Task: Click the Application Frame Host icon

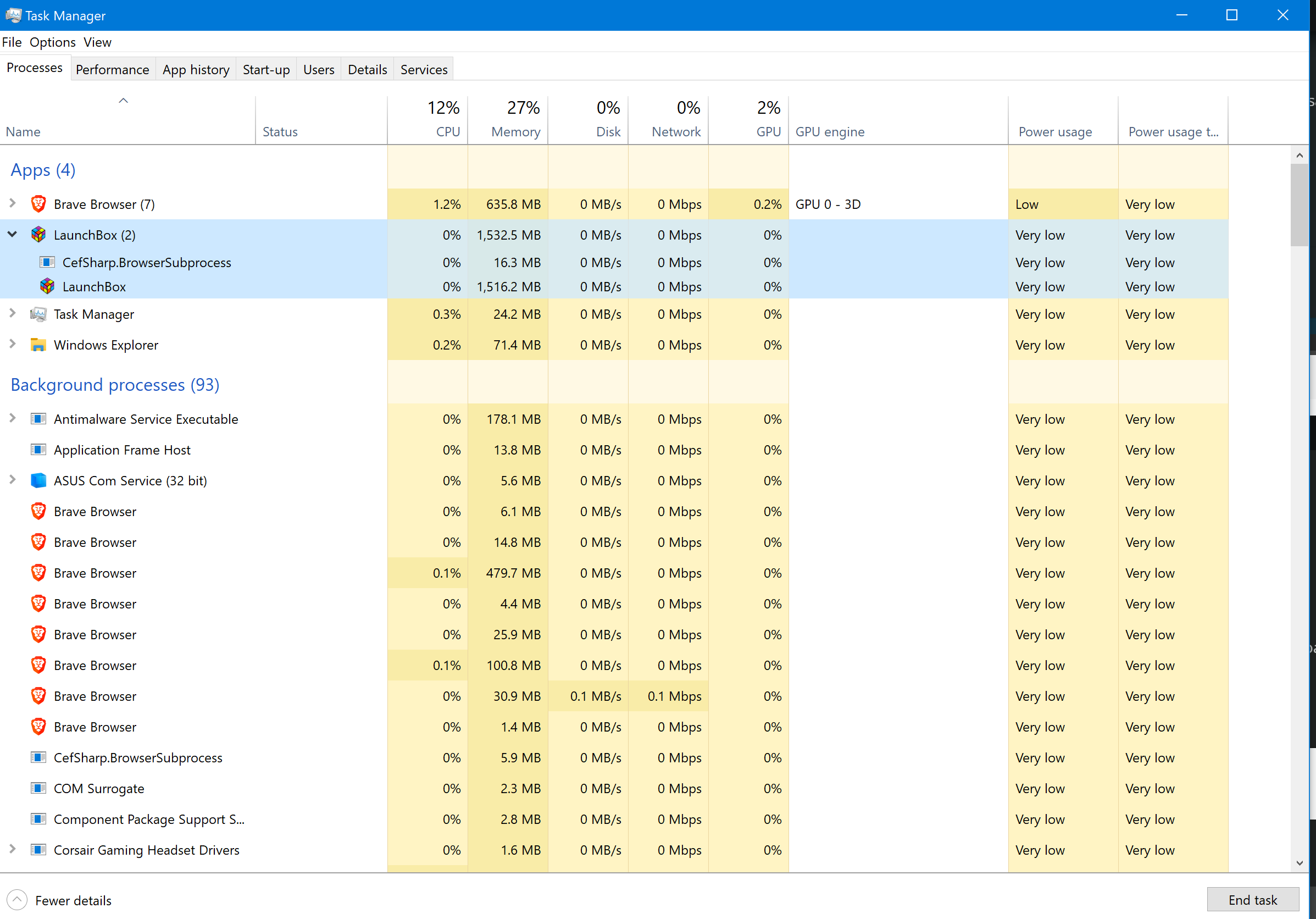Action: tap(38, 450)
